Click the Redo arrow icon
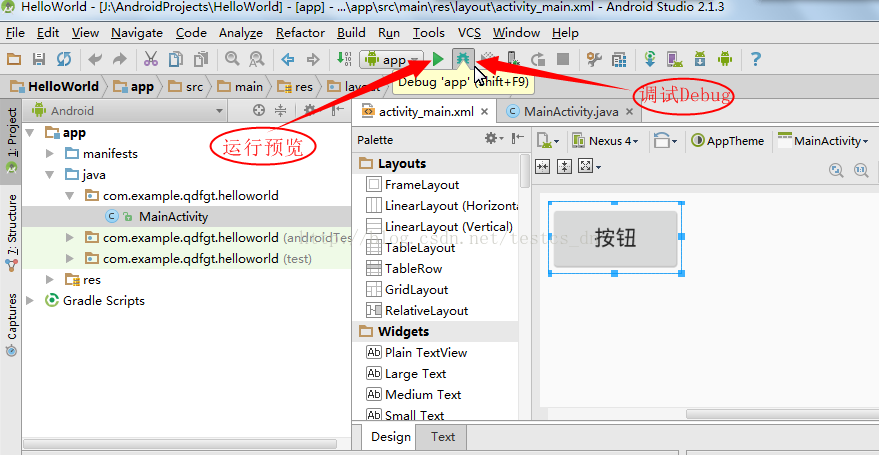Viewport: 879px width, 455px height. coord(120,59)
